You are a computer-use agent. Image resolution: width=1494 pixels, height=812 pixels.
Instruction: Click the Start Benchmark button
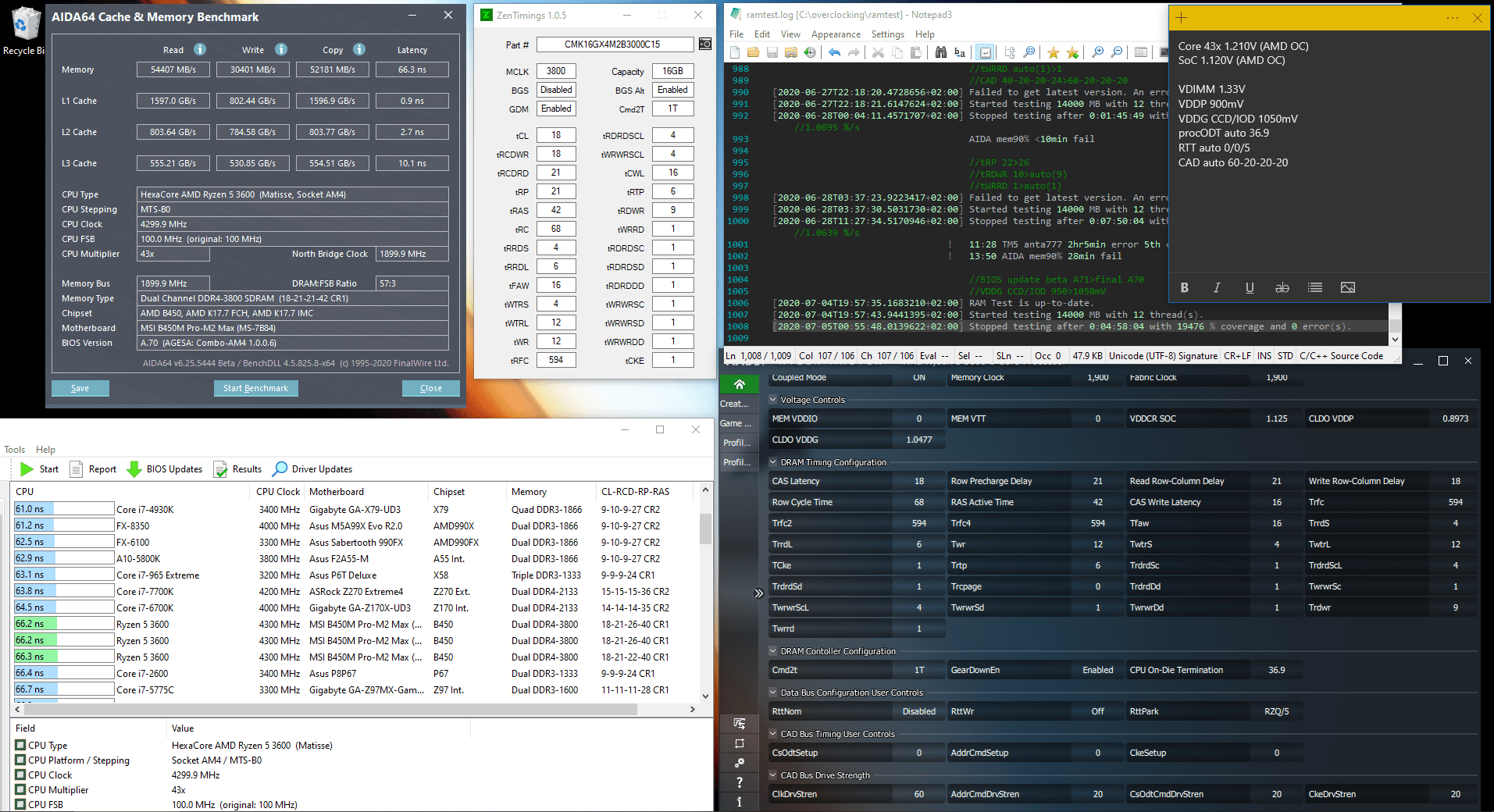point(255,388)
